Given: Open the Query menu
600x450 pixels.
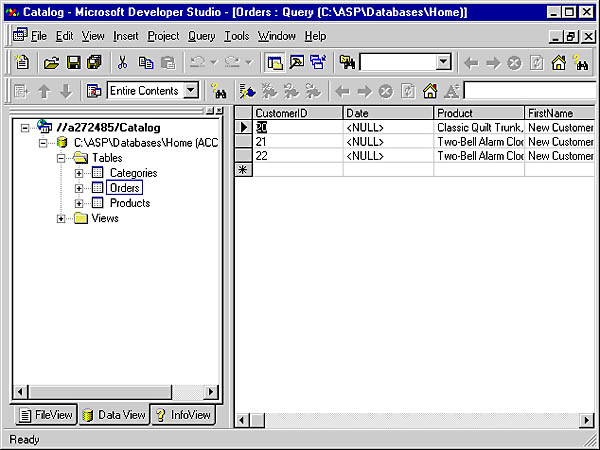Looking at the screenshot, I should coord(201,36).
